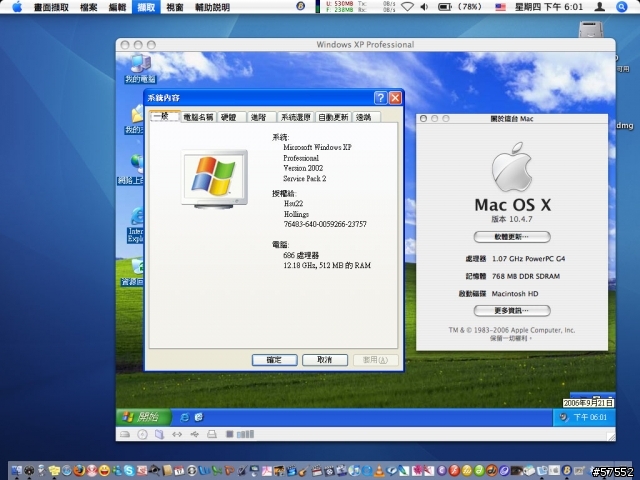Switch to the 電腦名稱 tab
640x480 pixels.
click(198, 117)
